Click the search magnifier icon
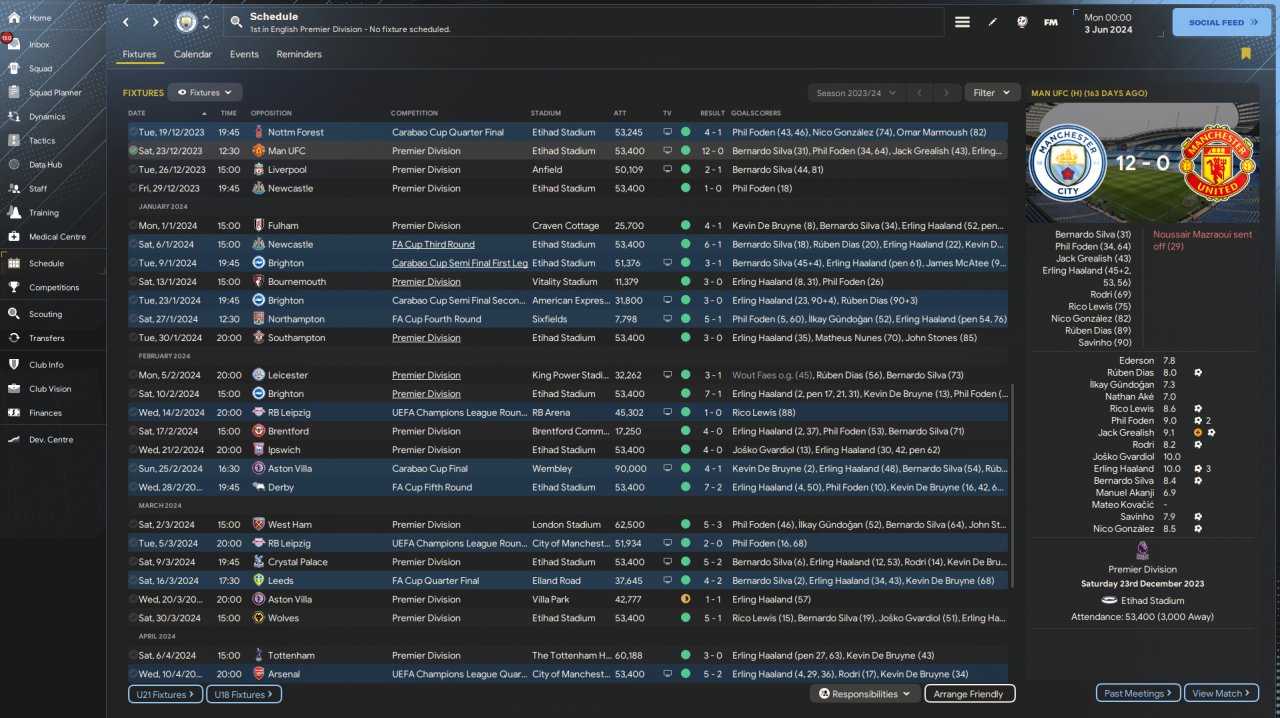1280x718 pixels. (236, 22)
